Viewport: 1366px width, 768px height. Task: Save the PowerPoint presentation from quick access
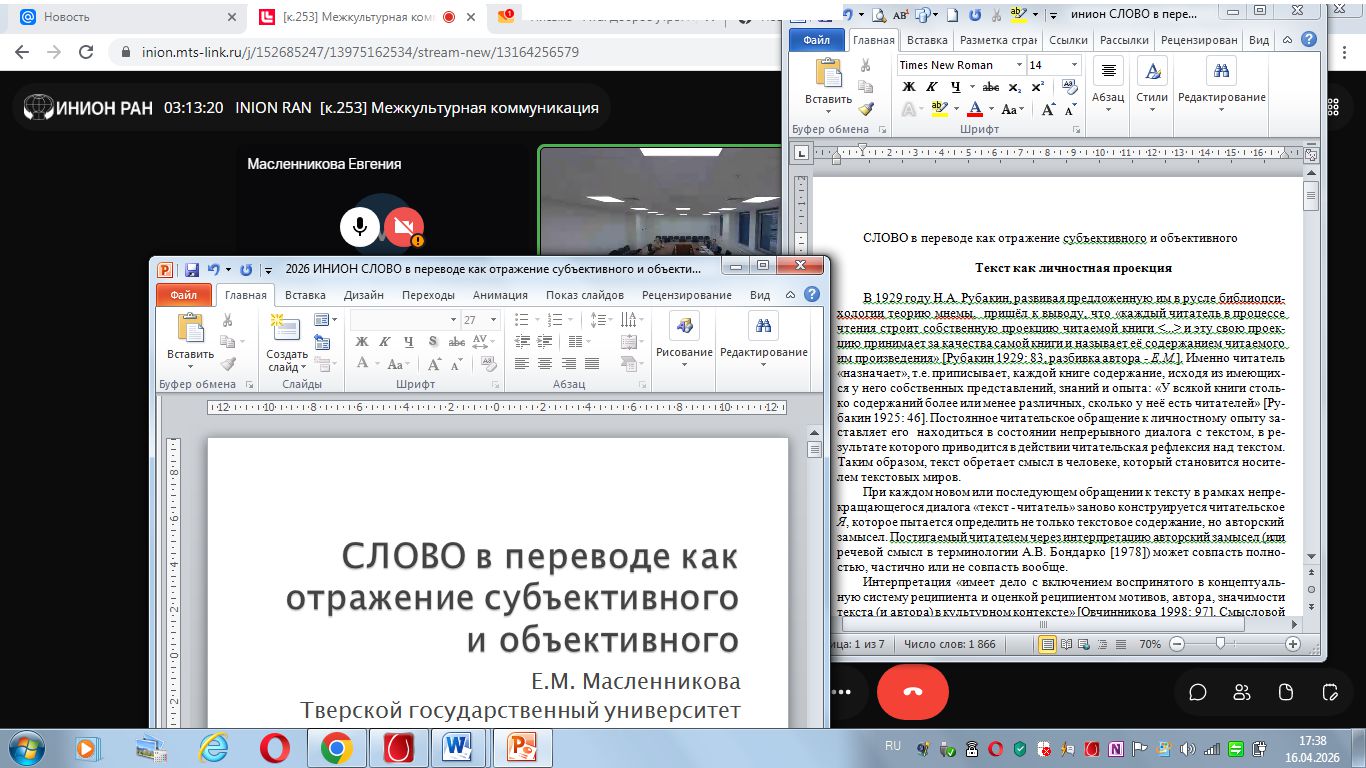pos(192,269)
